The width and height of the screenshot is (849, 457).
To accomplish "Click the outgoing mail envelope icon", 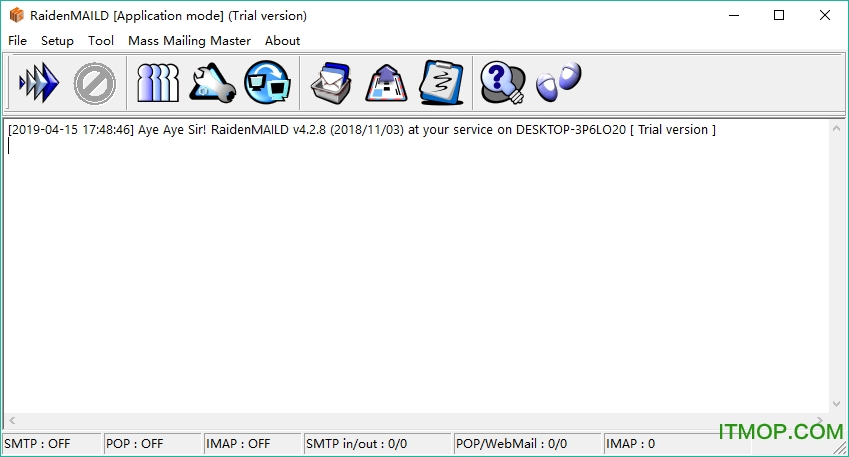I will [386, 83].
